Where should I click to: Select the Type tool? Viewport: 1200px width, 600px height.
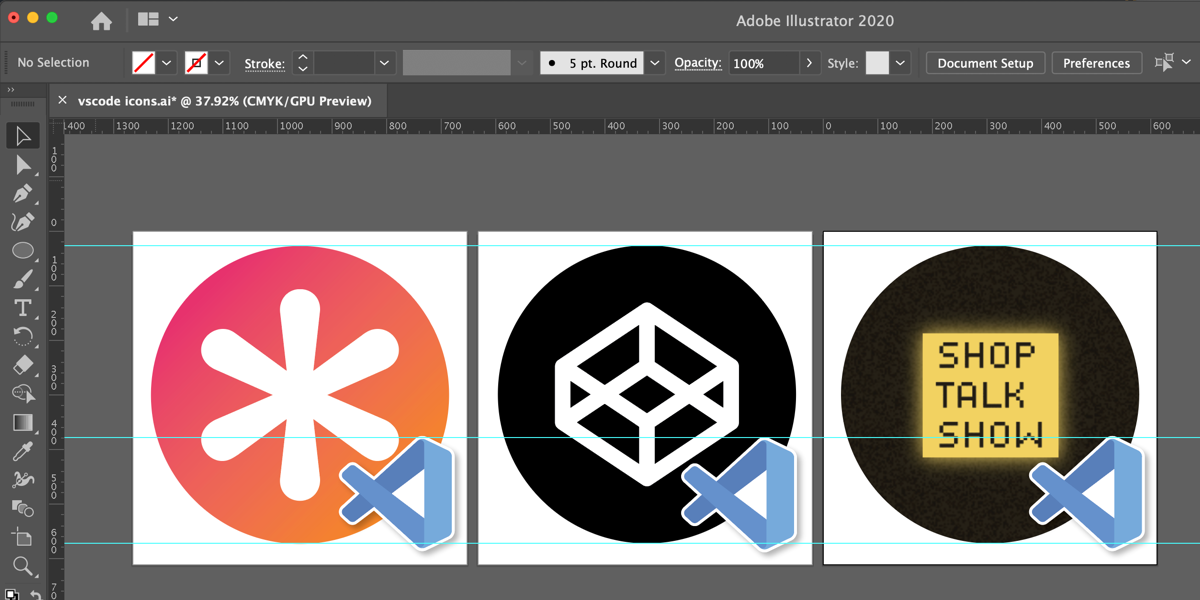click(x=23, y=308)
